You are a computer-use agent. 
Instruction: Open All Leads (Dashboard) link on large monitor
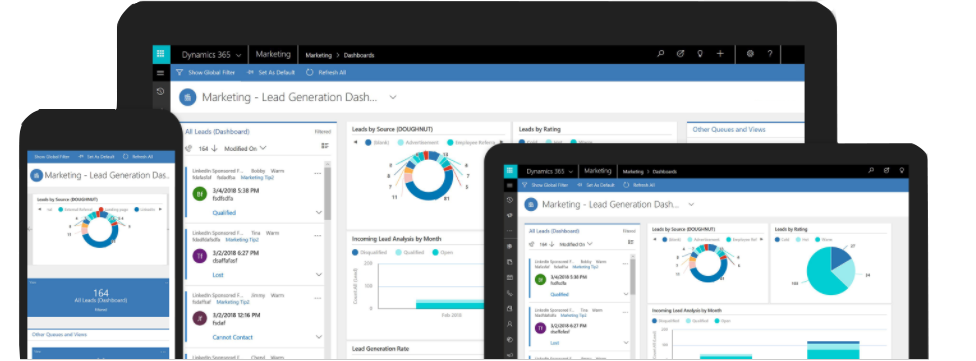point(217,132)
